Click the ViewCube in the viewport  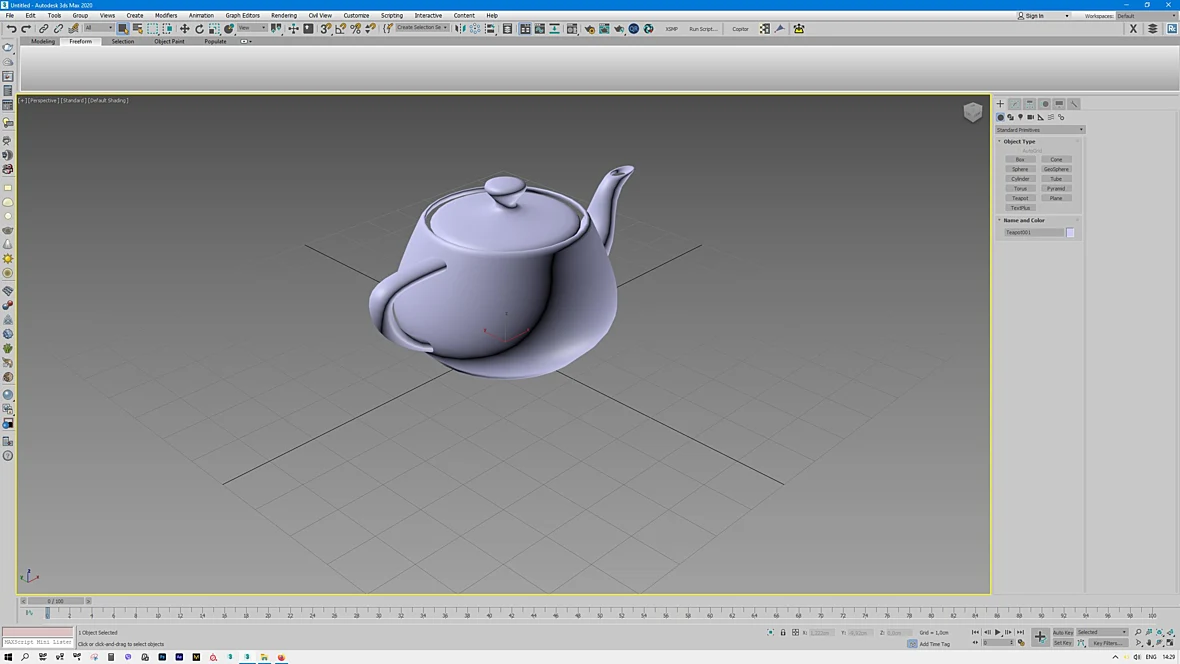pos(972,112)
